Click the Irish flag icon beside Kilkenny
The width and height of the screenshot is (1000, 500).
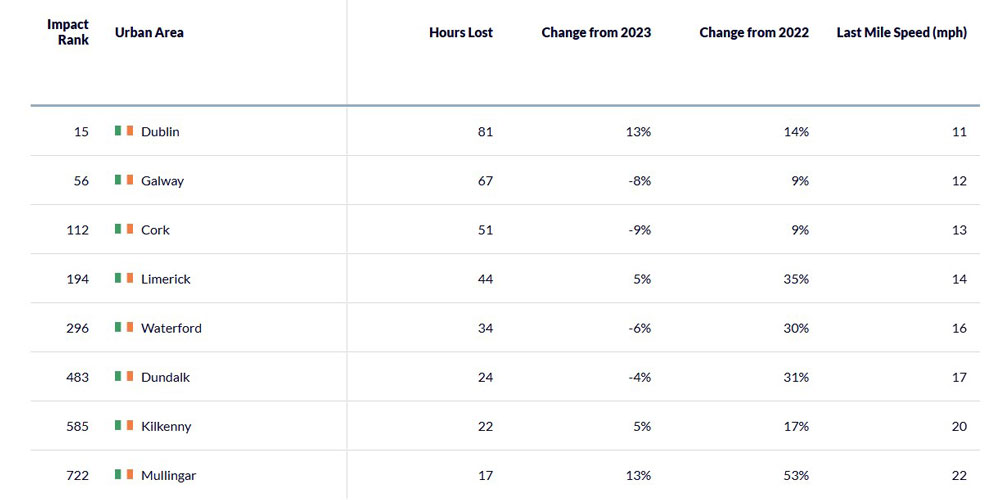[124, 425]
